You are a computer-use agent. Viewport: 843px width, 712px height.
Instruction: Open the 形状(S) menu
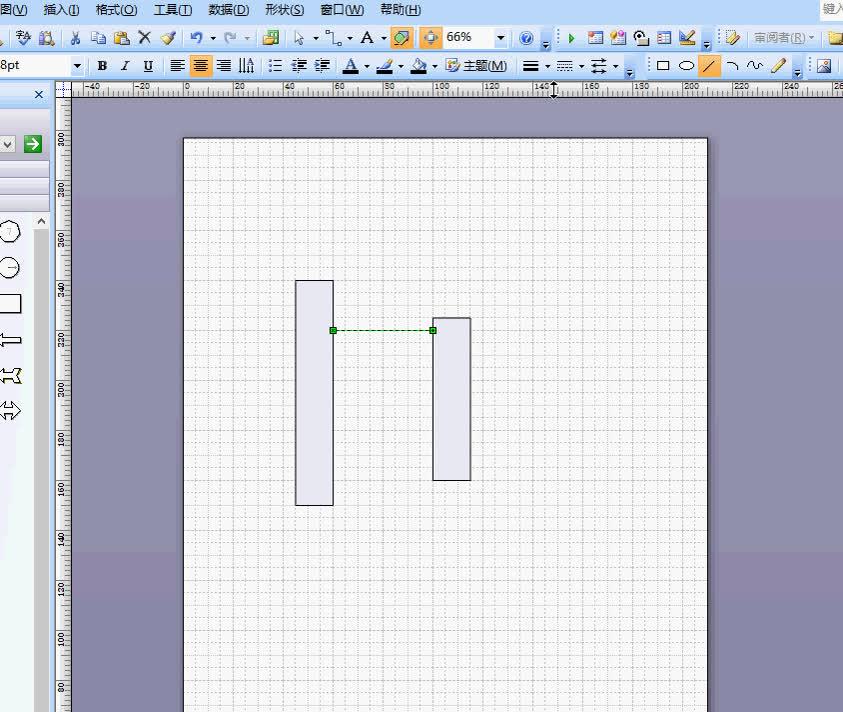[x=284, y=10]
